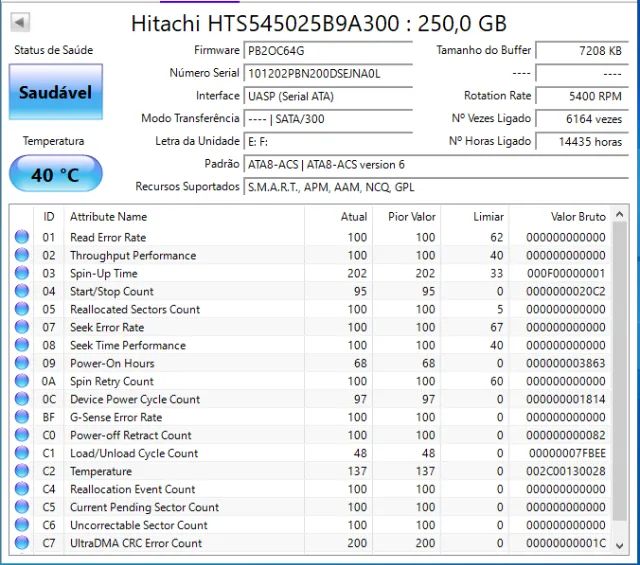Click raw value 000000003863 of Power-On Hours

566,363
